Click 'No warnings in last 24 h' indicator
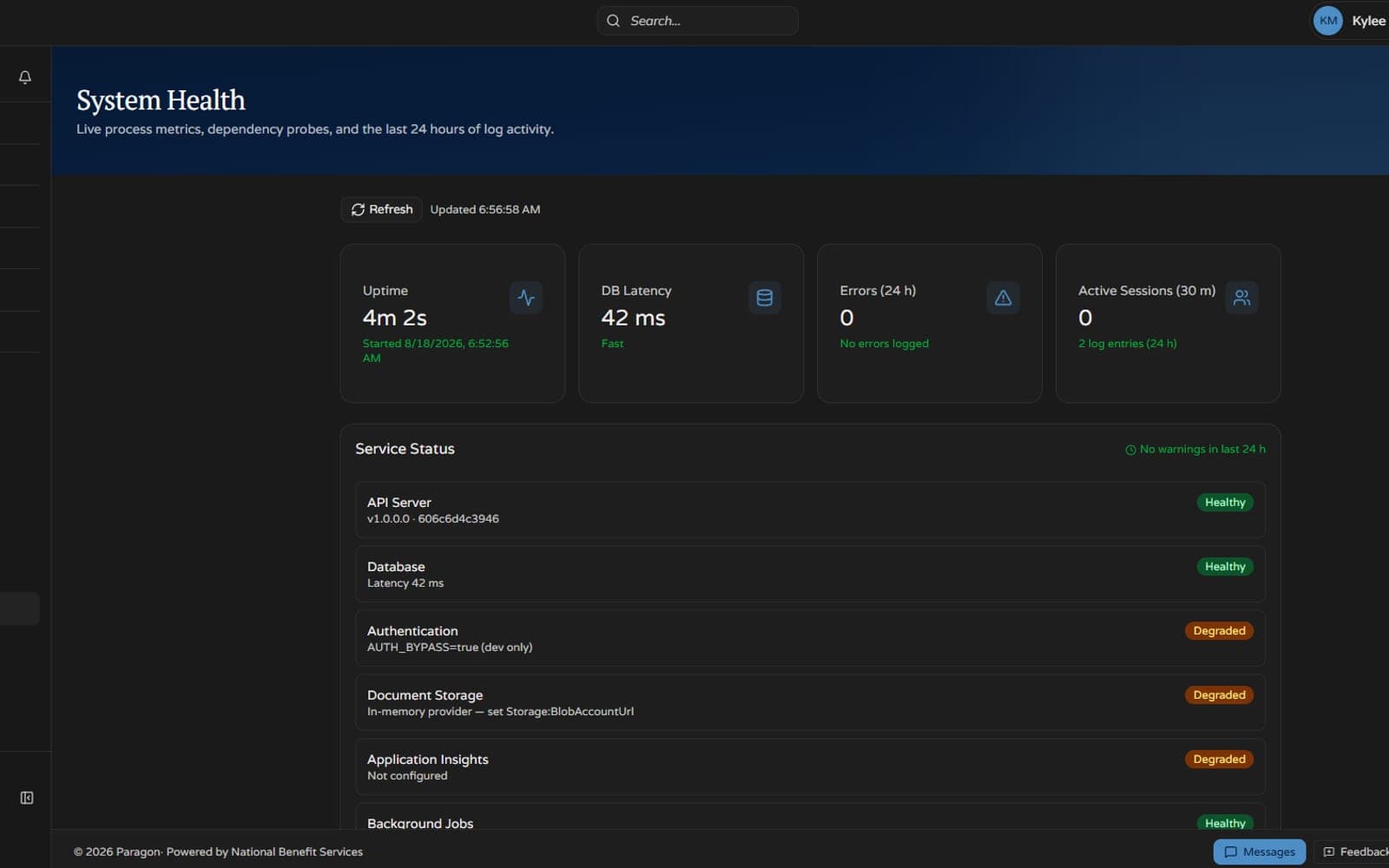The image size is (1389, 868). 1195,450
